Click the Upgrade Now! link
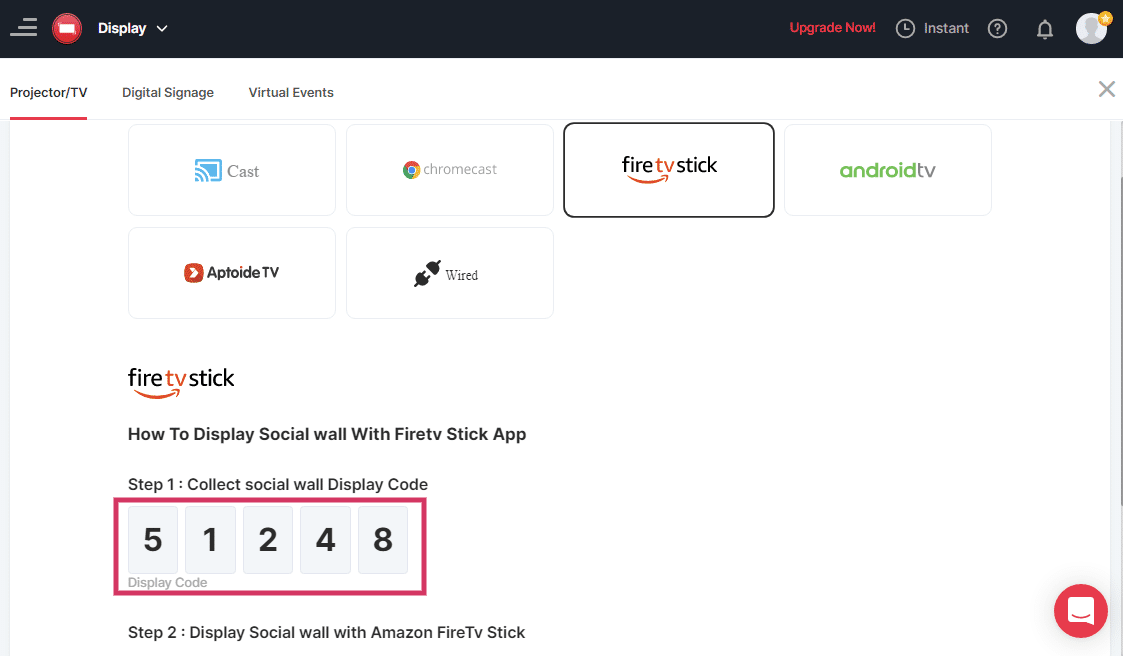This screenshot has width=1123, height=656. pyautogui.click(x=832, y=28)
